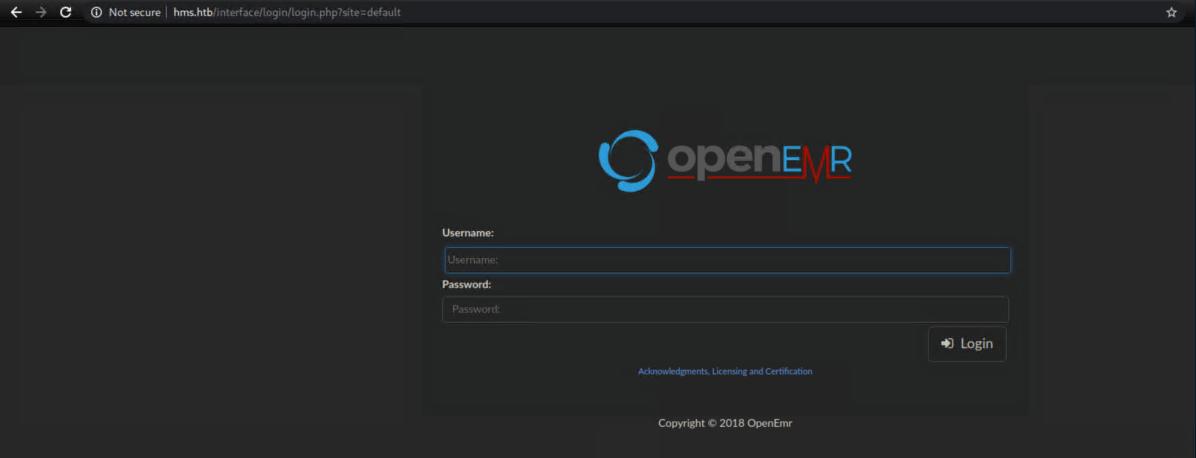Click the Copyright 2018 OpenEmr footer text

point(725,423)
